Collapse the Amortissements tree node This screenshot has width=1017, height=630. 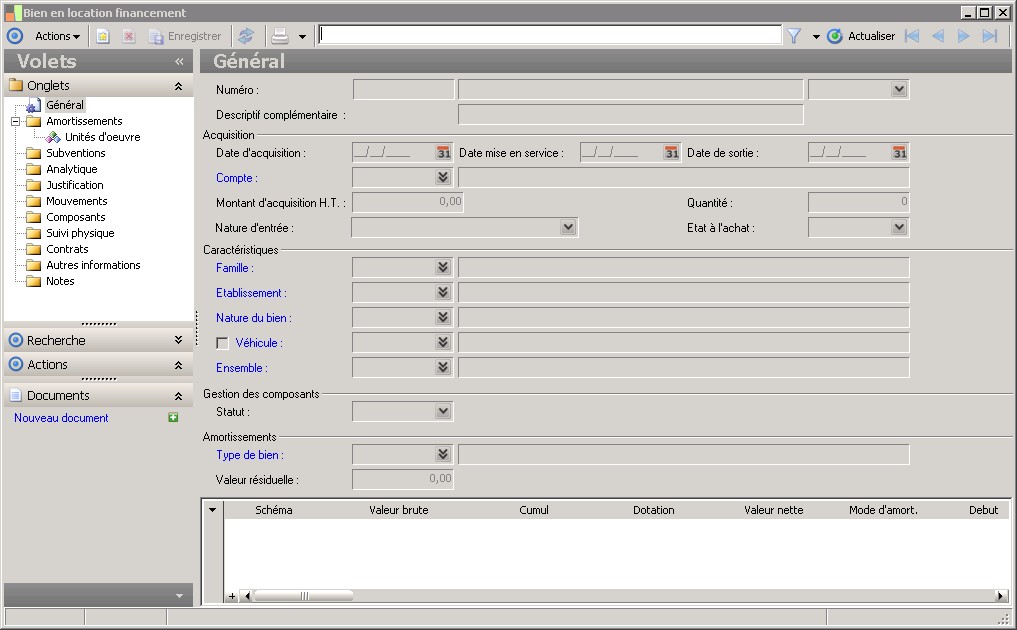(16, 121)
